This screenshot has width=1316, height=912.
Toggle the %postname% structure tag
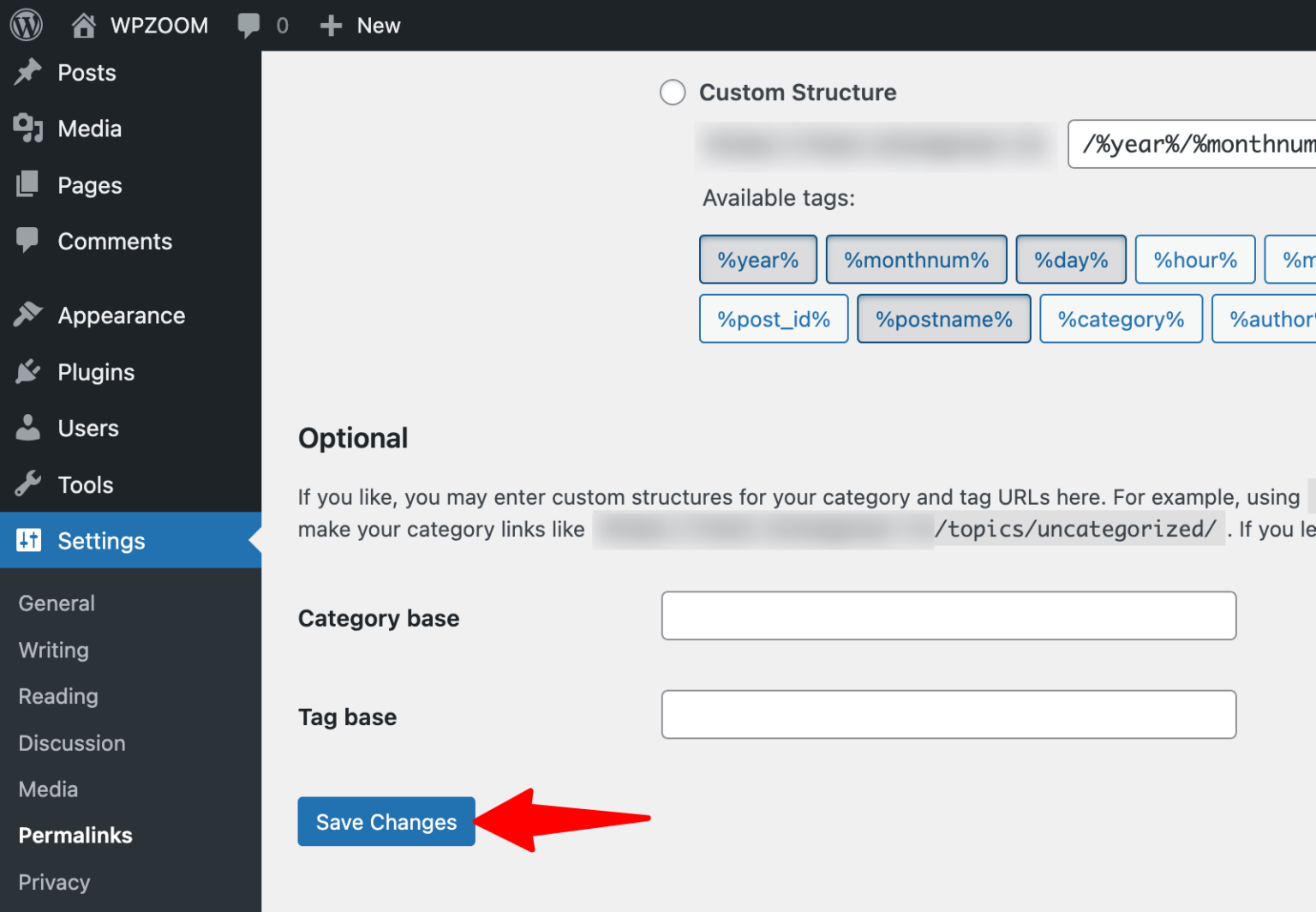[x=943, y=318]
